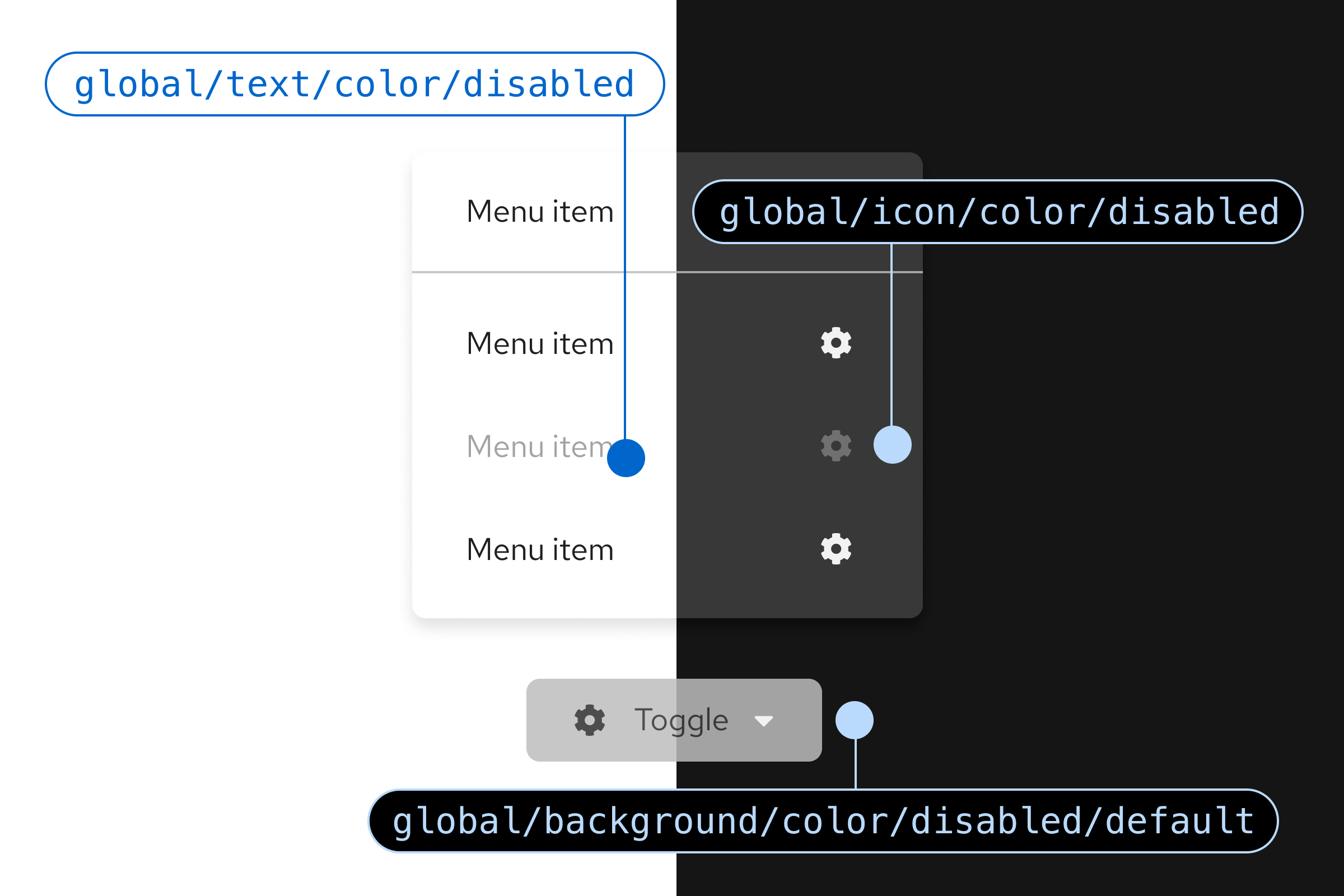This screenshot has height=896, width=1344.
Task: Select the gear icon inside the Toggle button
Action: coord(590,720)
